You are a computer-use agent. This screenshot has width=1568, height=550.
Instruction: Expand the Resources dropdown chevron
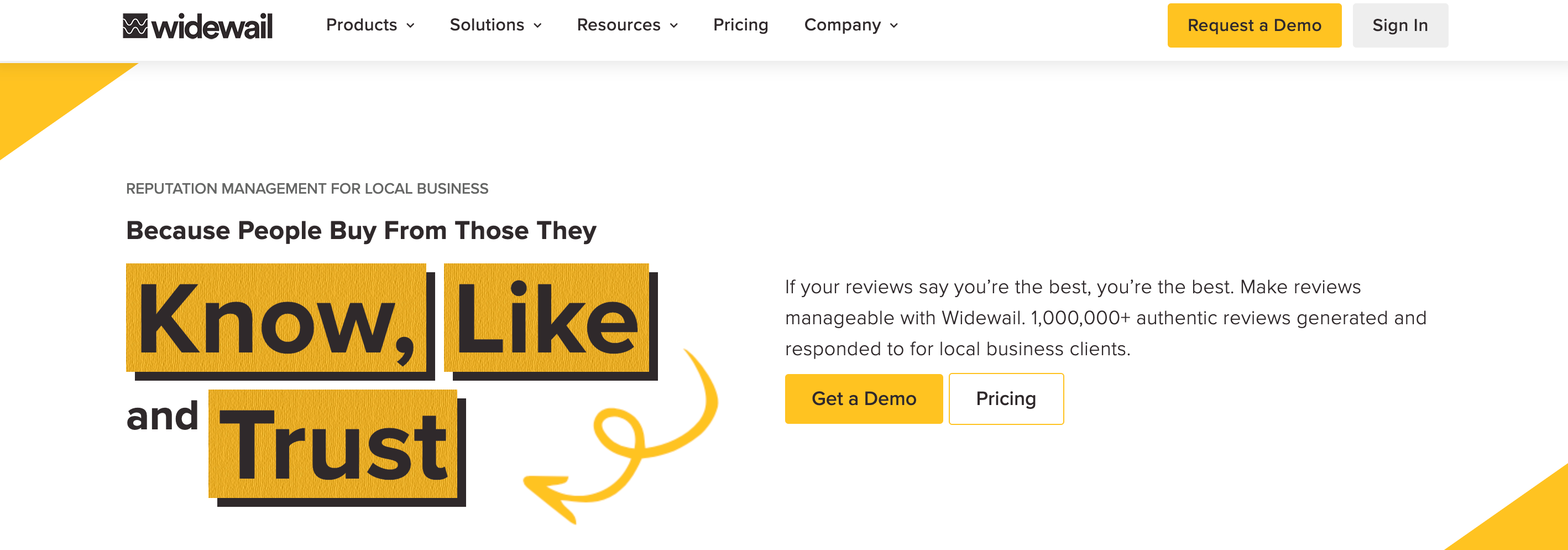pyautogui.click(x=675, y=25)
